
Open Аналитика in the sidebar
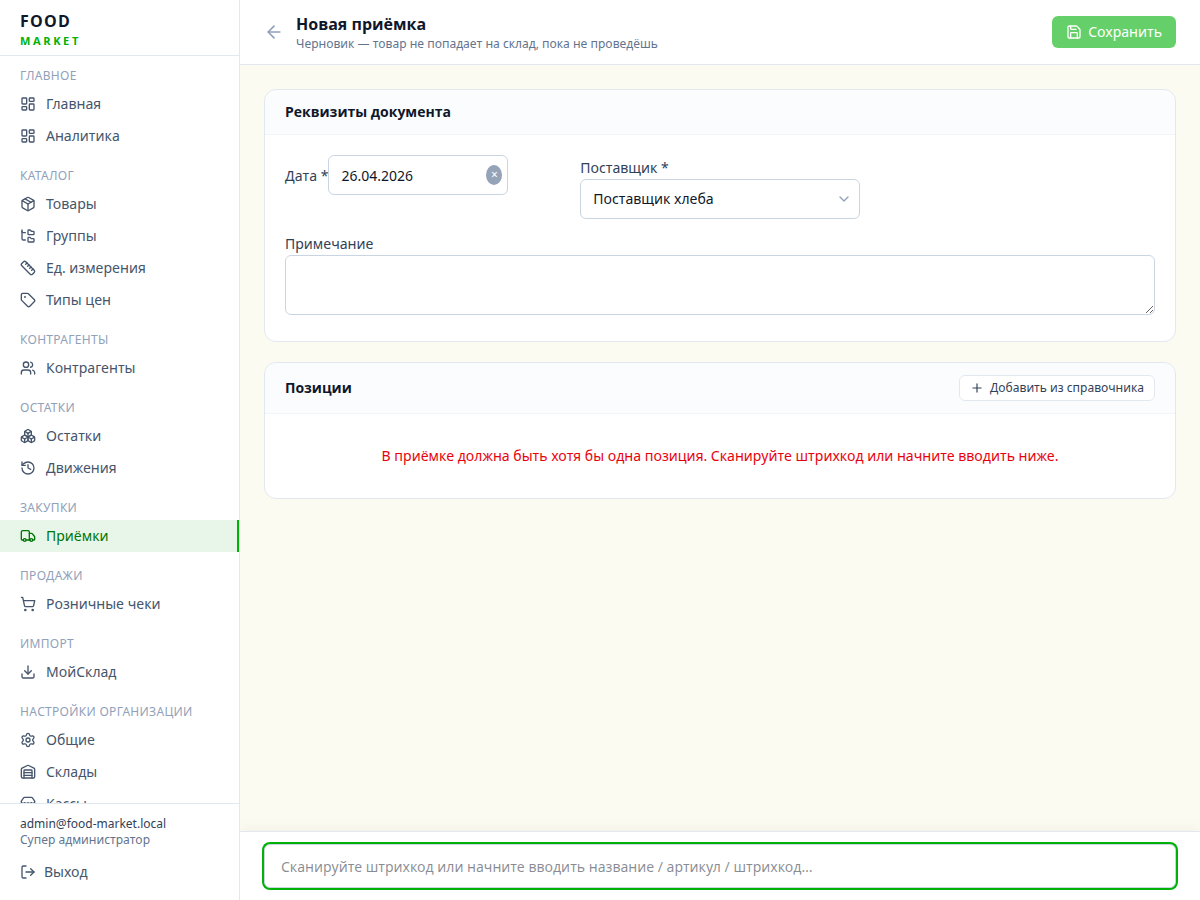[82, 136]
